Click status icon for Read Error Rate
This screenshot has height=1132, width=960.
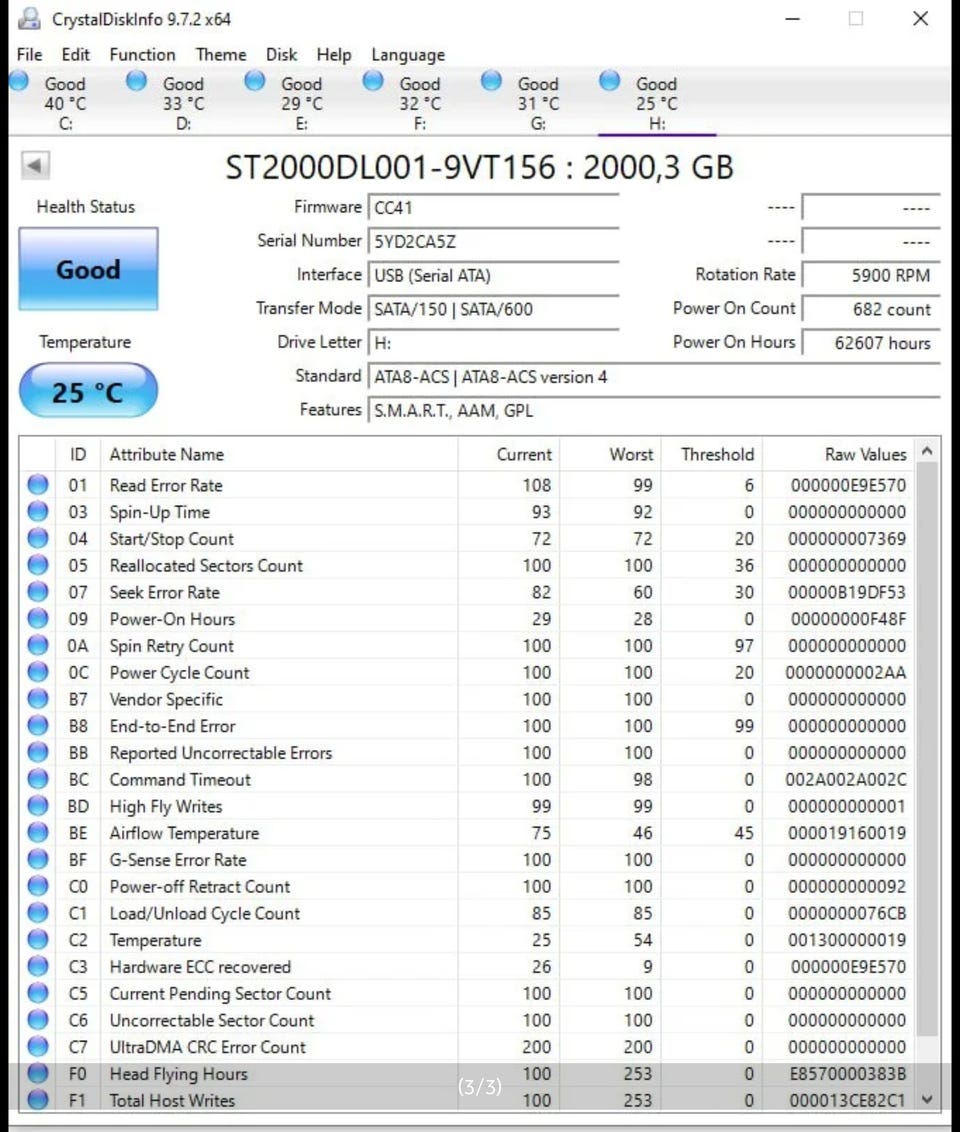coord(38,484)
